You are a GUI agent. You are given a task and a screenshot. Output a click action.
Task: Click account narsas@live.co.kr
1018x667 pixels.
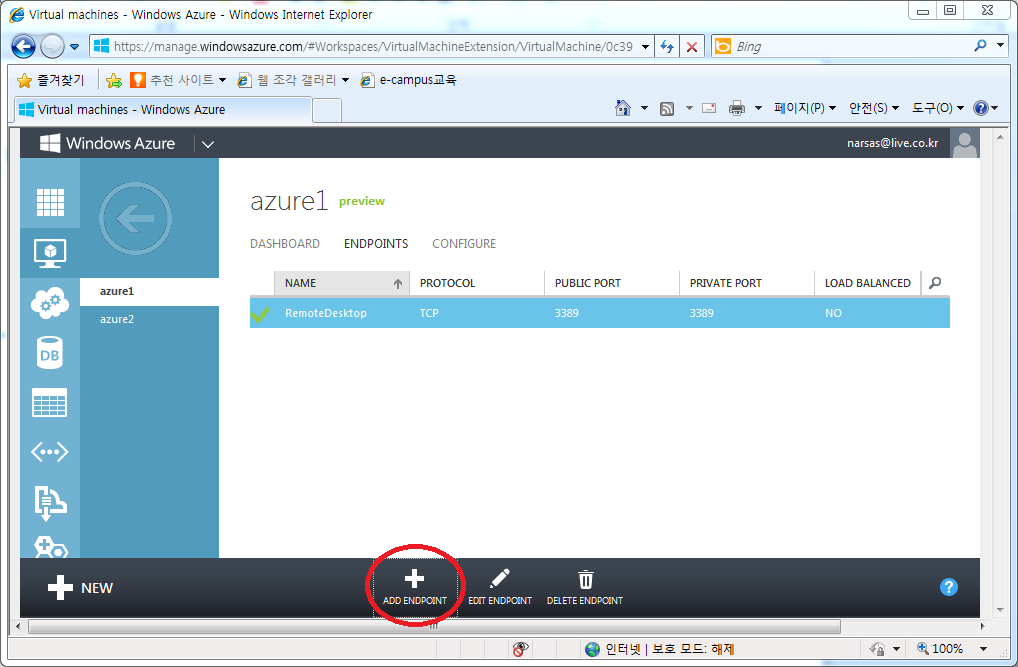coord(892,143)
